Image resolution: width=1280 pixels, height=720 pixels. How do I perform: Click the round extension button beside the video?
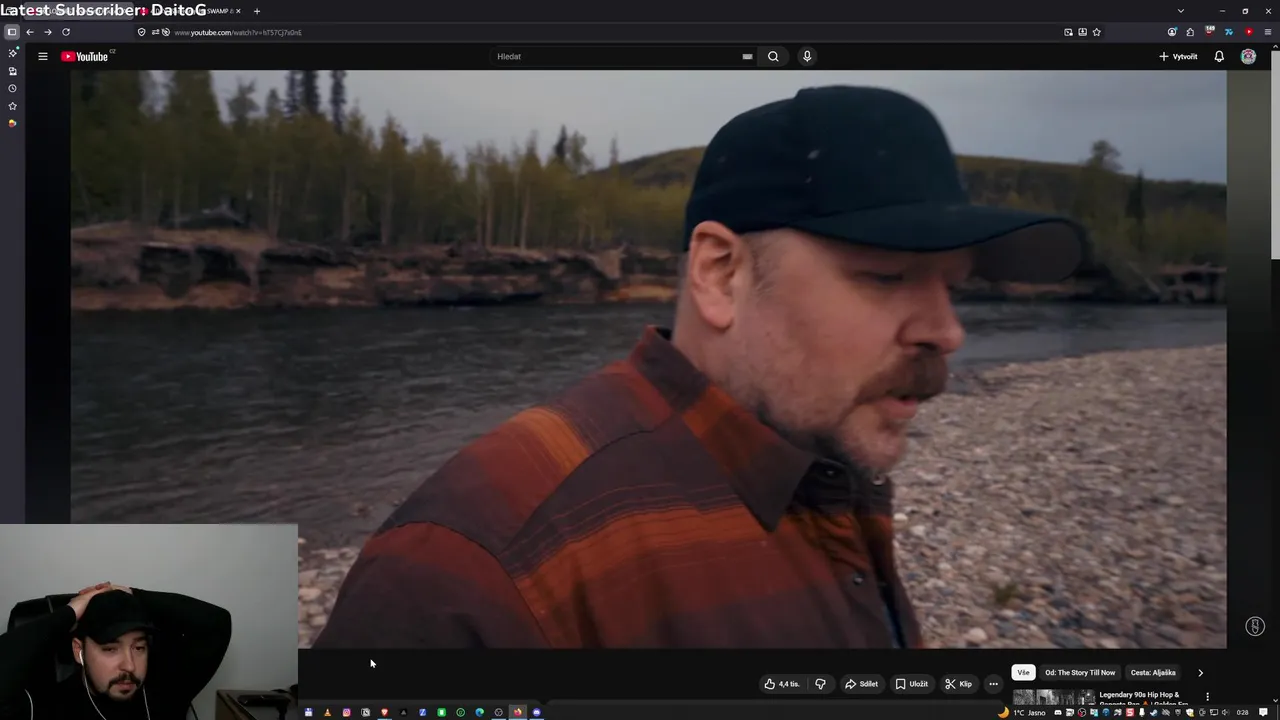[1255, 626]
